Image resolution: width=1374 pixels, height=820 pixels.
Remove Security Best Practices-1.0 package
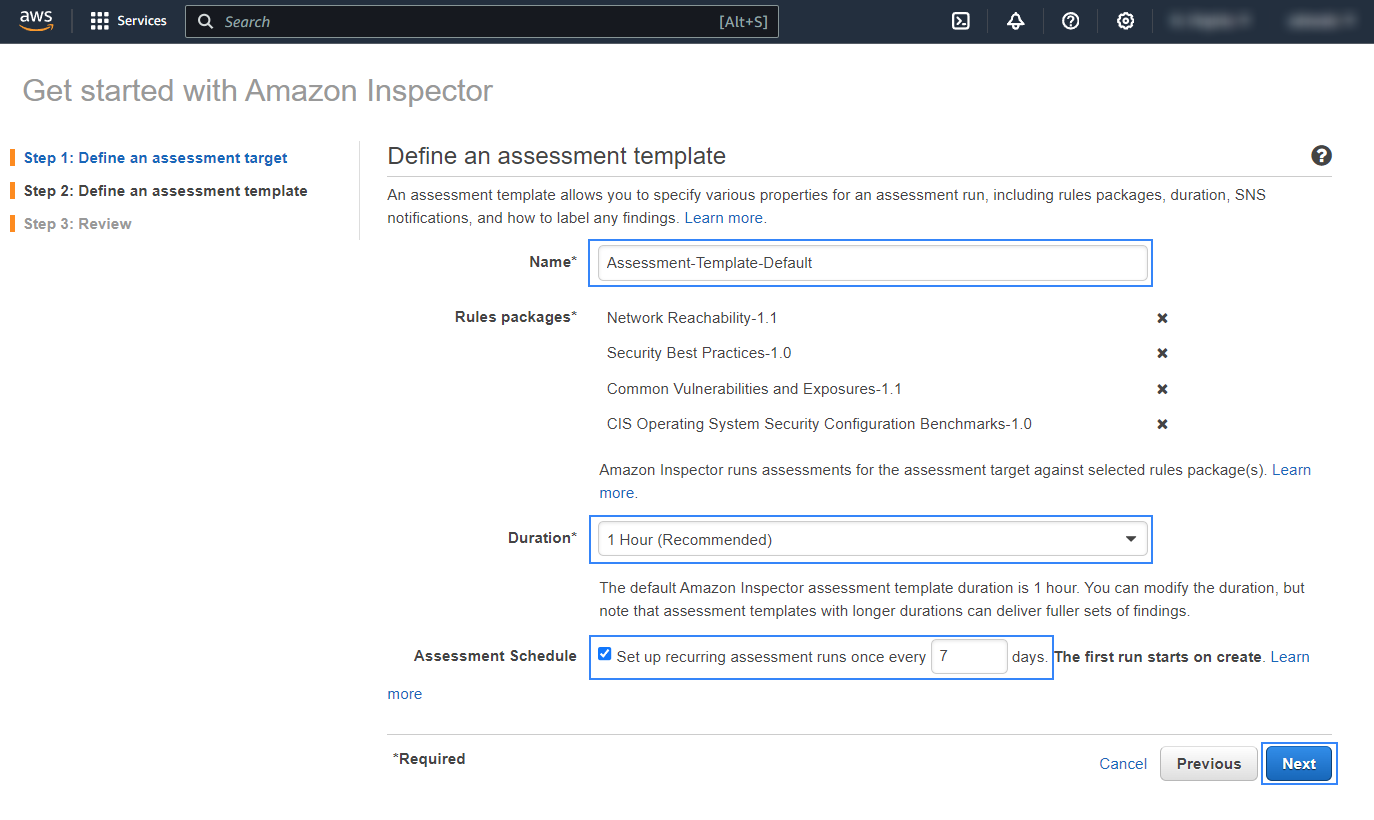pos(1162,353)
